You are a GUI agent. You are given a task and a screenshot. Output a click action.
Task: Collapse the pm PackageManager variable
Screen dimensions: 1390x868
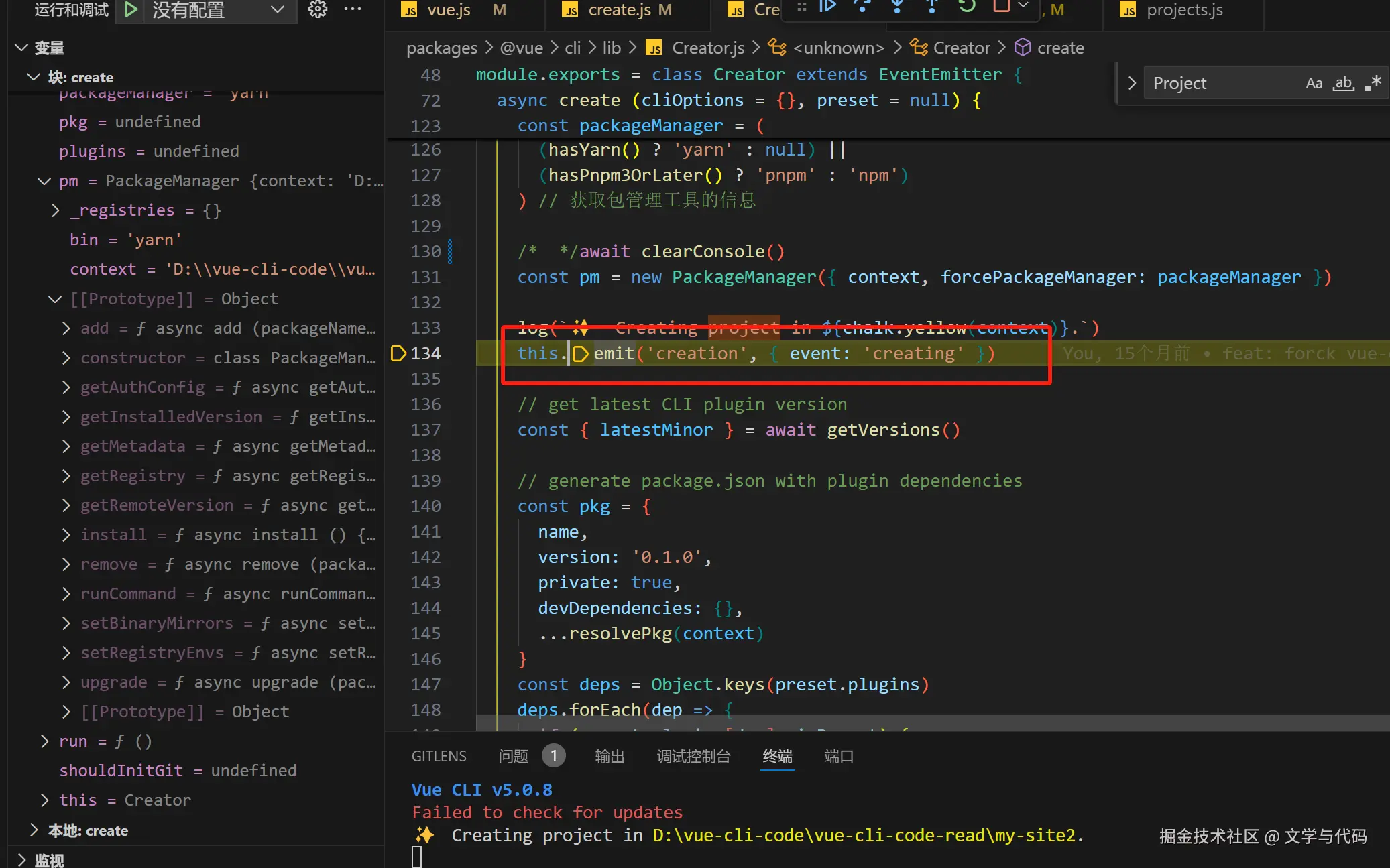point(44,181)
